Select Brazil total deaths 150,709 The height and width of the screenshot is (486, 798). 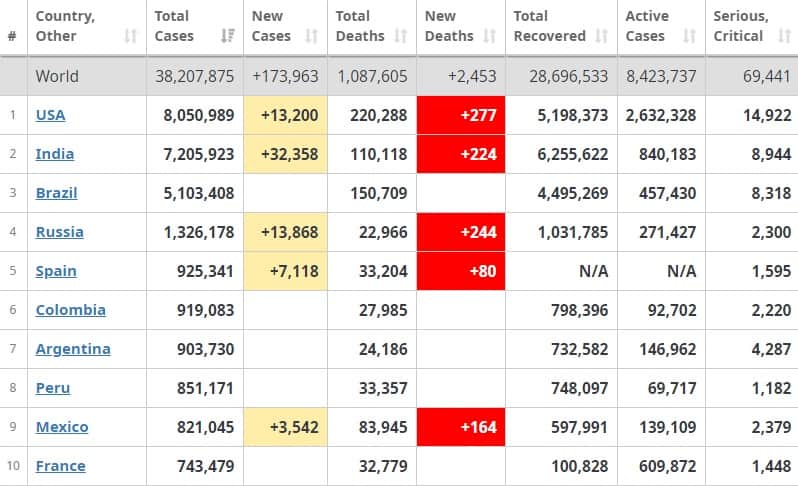379,193
